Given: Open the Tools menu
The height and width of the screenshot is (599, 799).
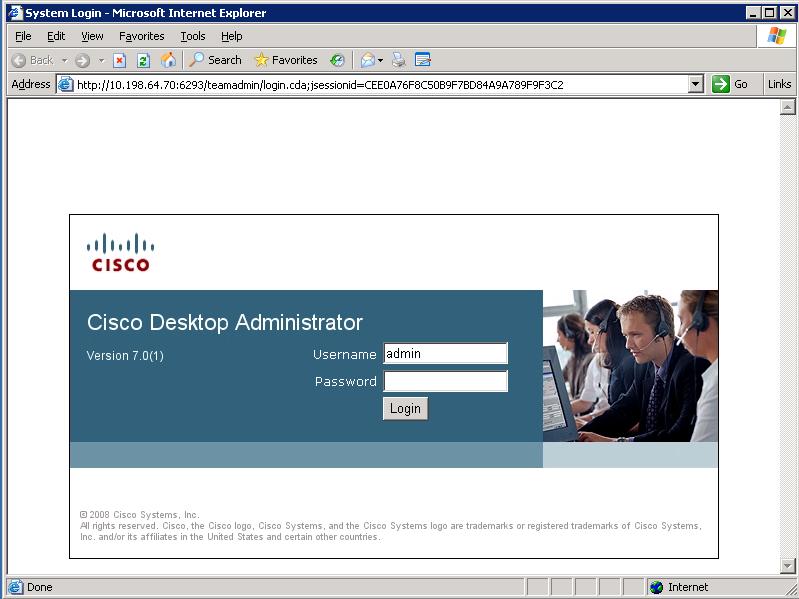Looking at the screenshot, I should pos(193,36).
